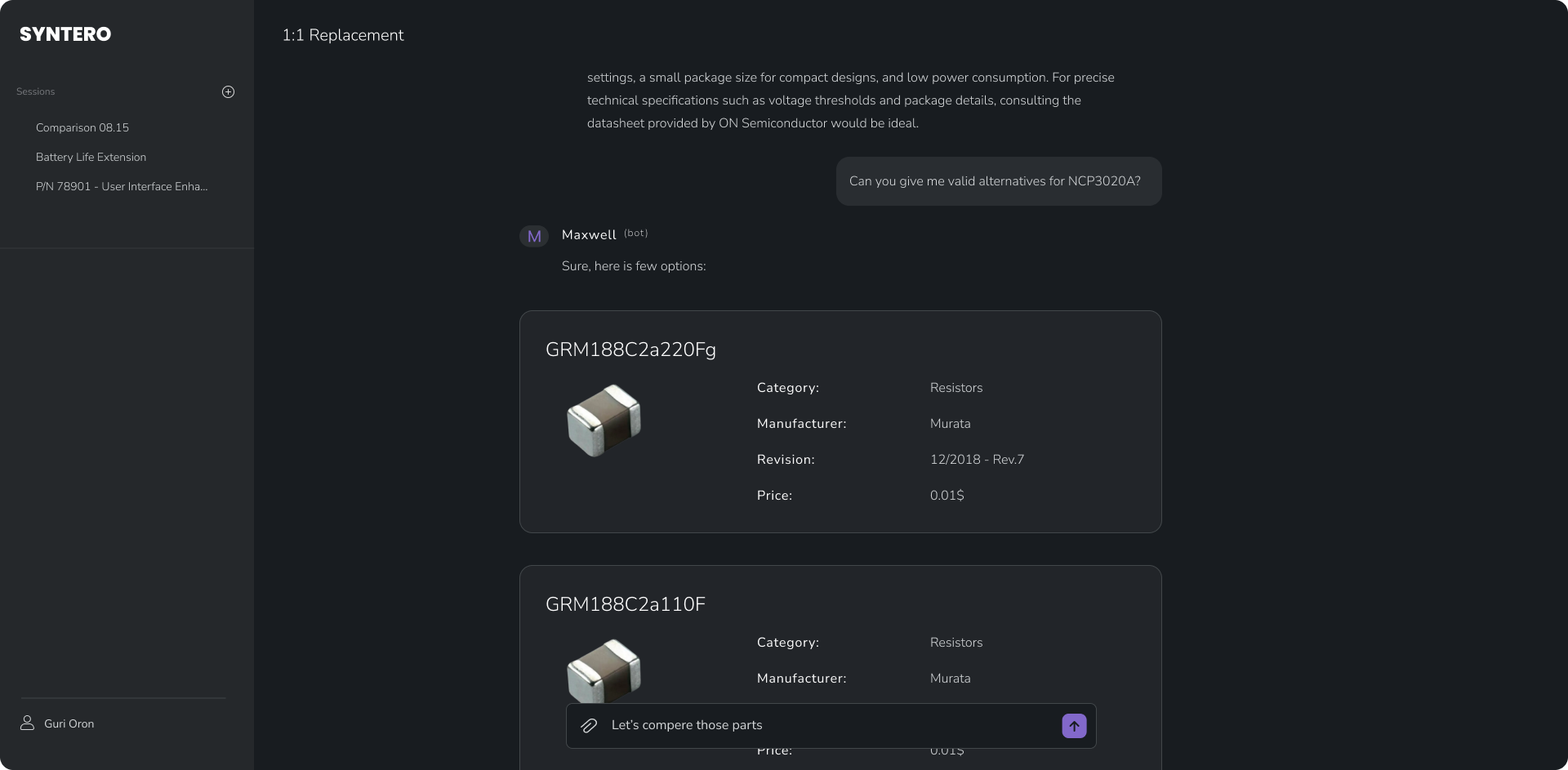1568x770 pixels.
Task: Select Murata manufacturer in GRM188C2a110F card
Action: 950,679
